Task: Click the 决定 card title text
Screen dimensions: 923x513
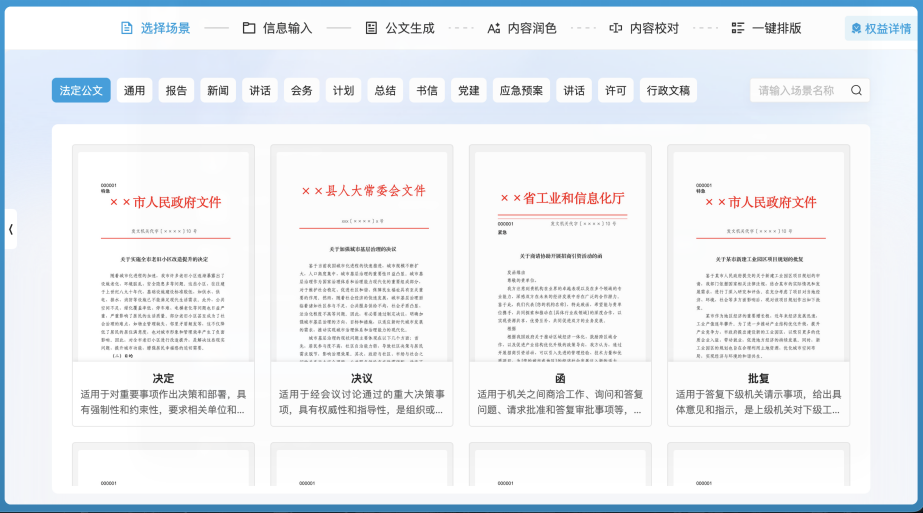Action: pos(163,378)
